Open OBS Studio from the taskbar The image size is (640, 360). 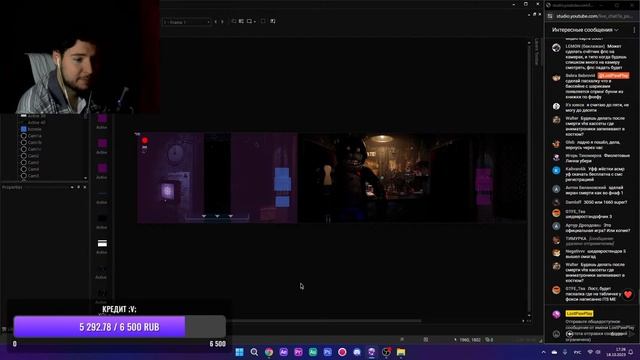tap(386, 352)
